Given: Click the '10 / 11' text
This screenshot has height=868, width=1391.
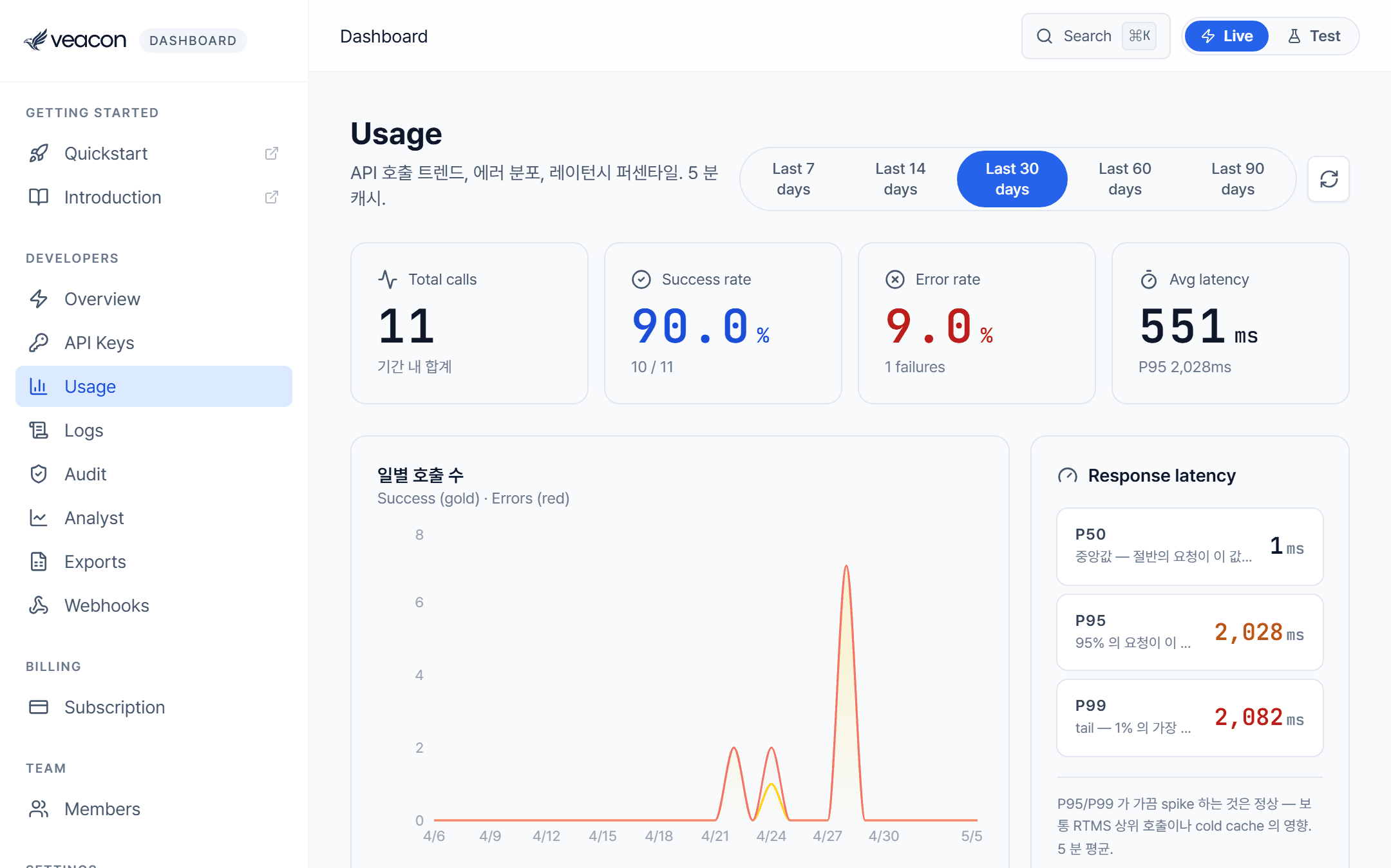Looking at the screenshot, I should pyautogui.click(x=652, y=367).
